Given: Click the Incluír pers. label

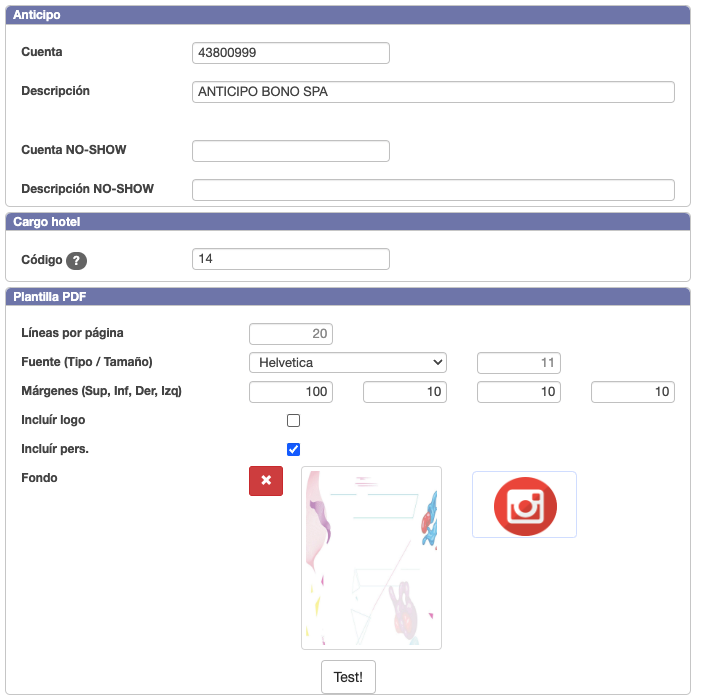Looking at the screenshot, I should tap(55, 449).
